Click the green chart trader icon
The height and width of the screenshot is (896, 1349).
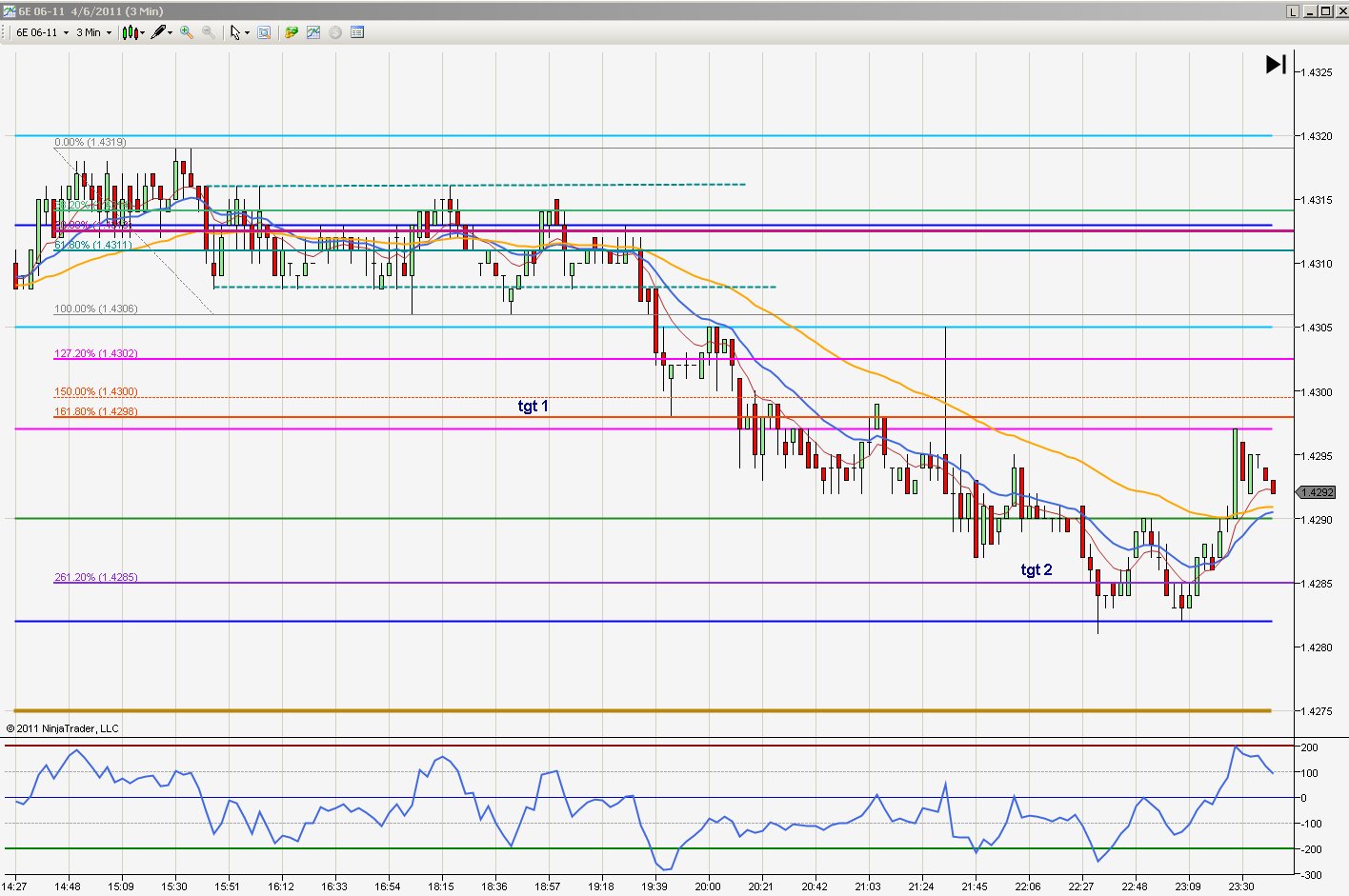tap(292, 32)
